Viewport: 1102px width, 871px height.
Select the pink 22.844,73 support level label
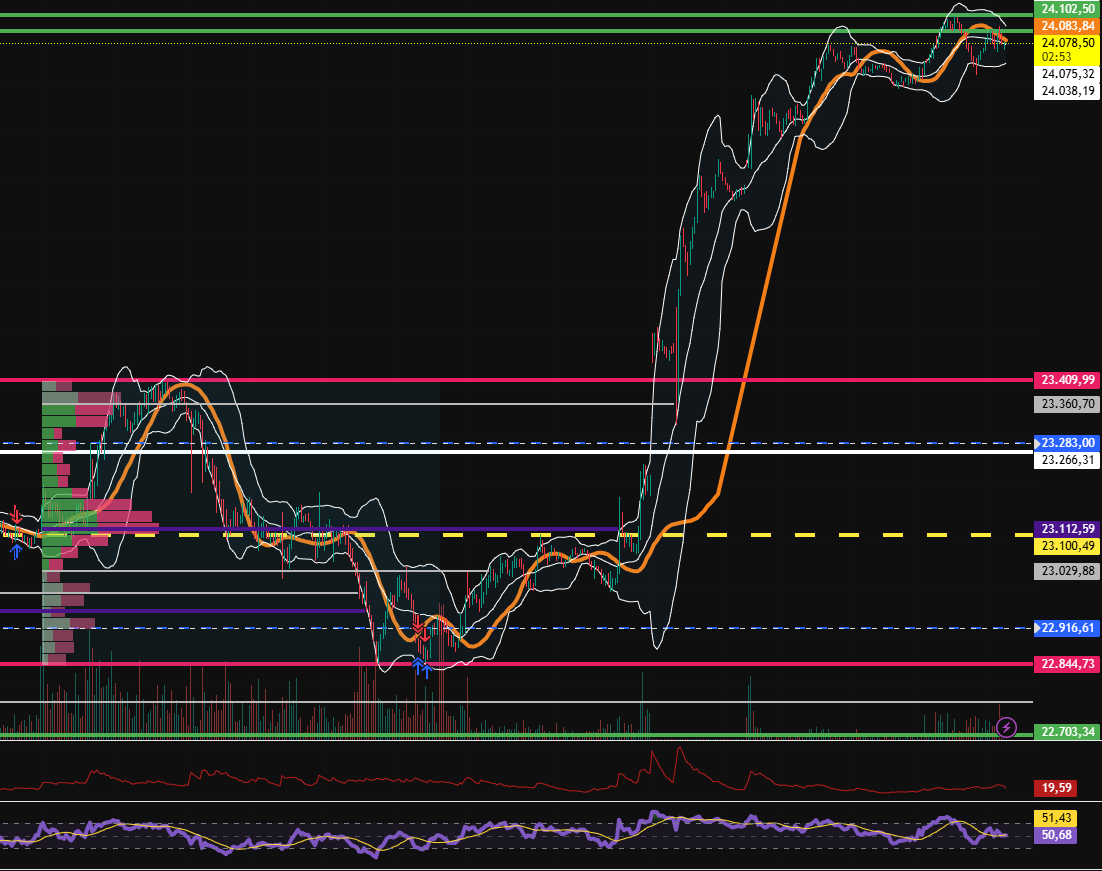point(1067,664)
